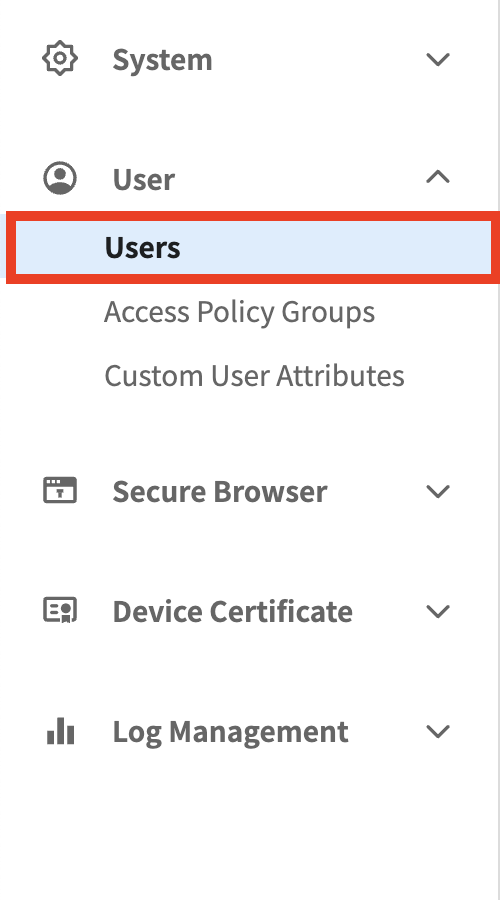Click the User profile avatar icon

60,178
